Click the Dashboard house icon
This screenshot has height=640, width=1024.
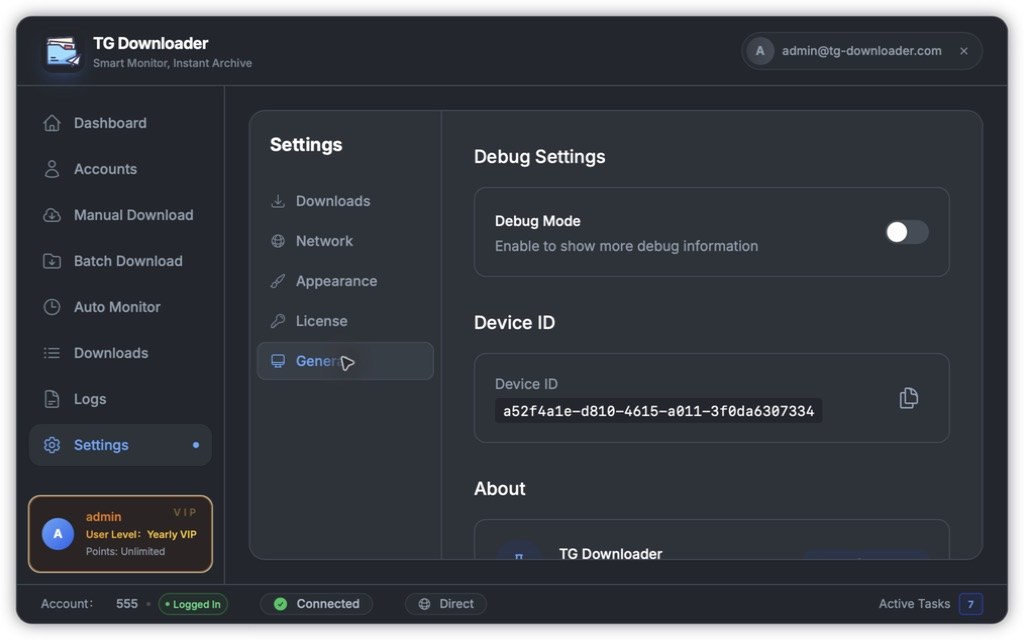(52, 123)
